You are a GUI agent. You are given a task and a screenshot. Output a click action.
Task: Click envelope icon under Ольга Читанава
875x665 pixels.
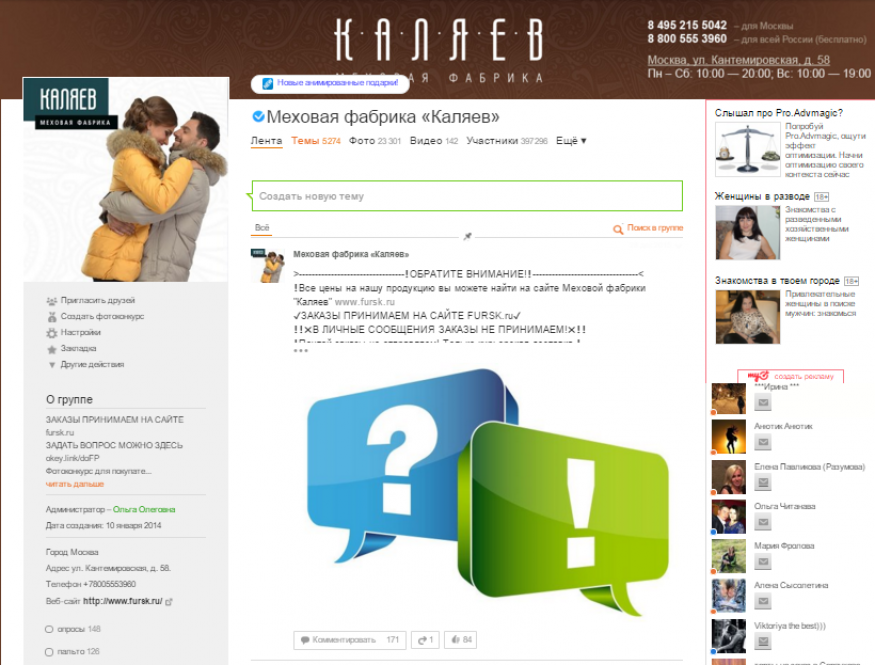(763, 522)
